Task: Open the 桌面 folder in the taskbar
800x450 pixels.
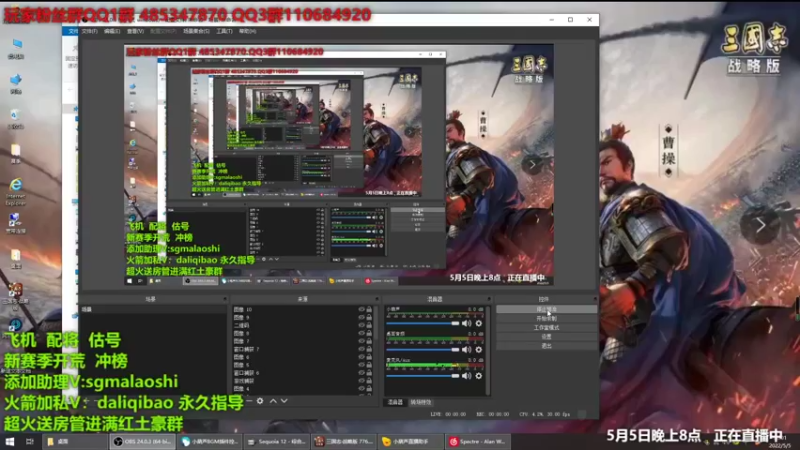Action: tap(74, 441)
